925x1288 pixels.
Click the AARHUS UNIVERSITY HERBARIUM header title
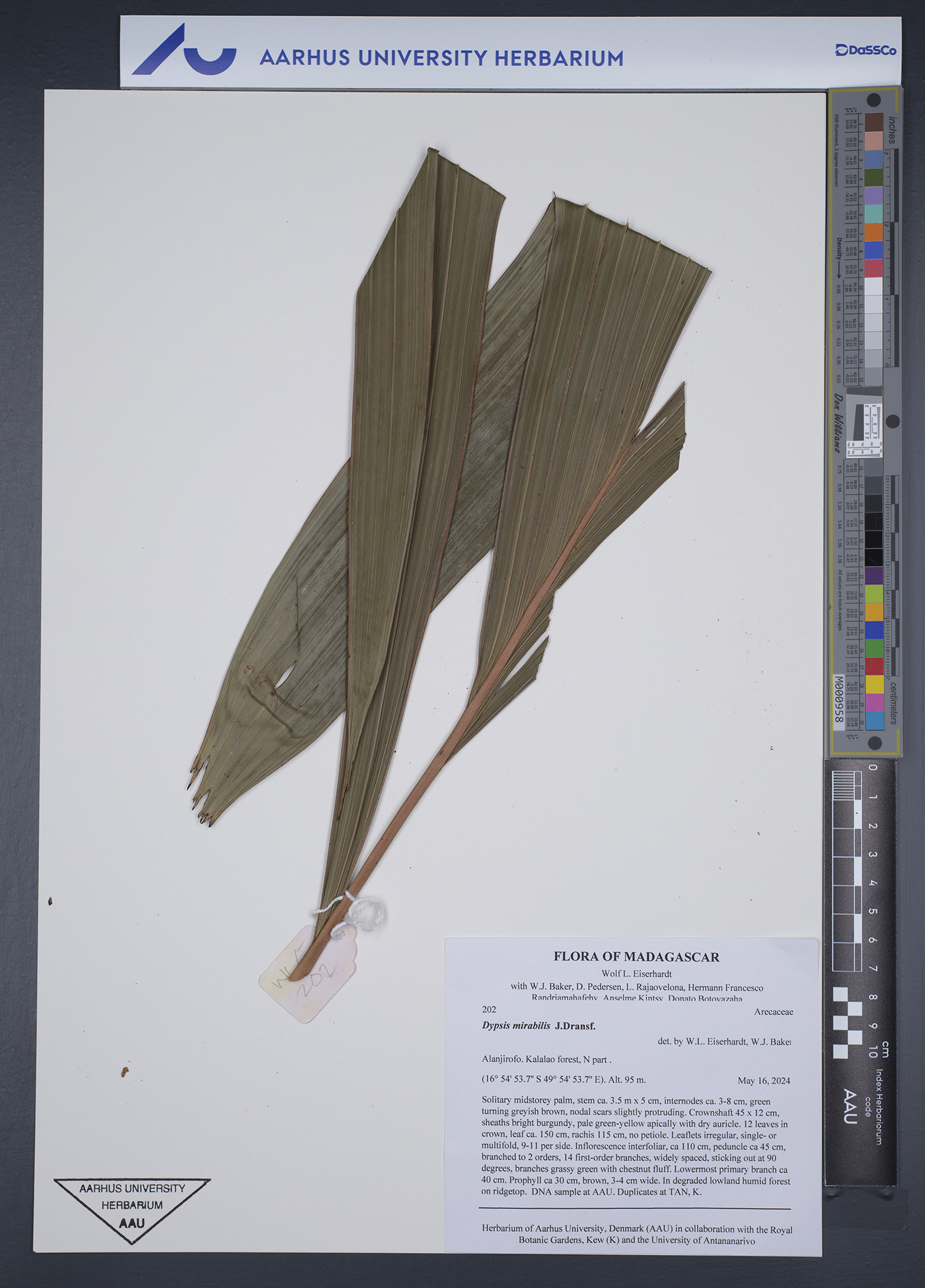tap(441, 58)
